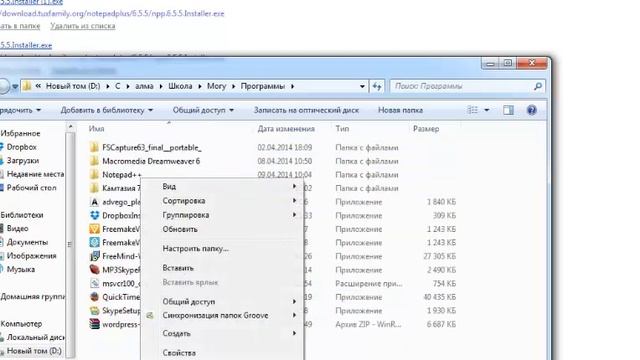
Task: Open the Добавить в библиотеку dropdown
Action: click(107, 110)
